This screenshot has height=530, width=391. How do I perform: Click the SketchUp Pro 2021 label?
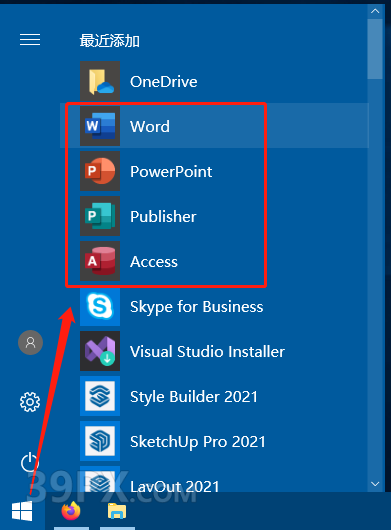point(198,442)
